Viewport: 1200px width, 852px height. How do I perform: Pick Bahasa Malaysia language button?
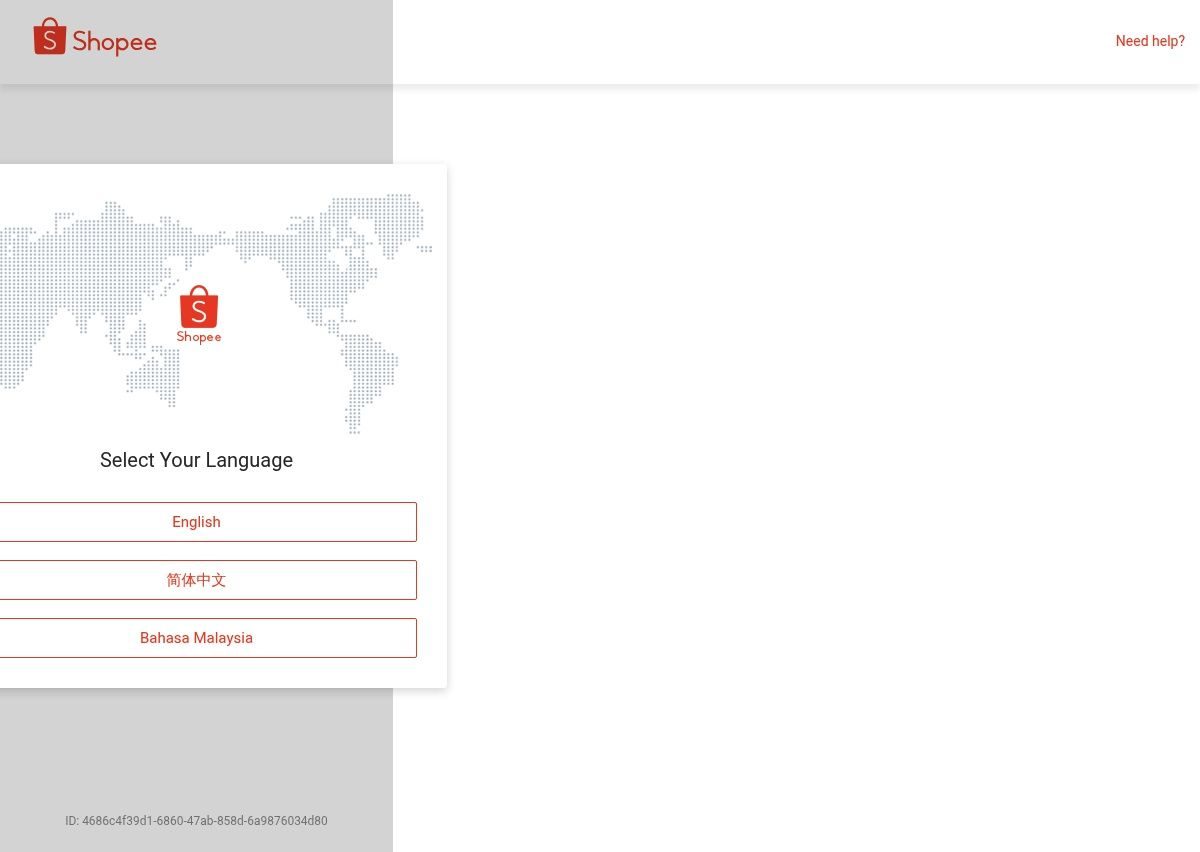196,638
